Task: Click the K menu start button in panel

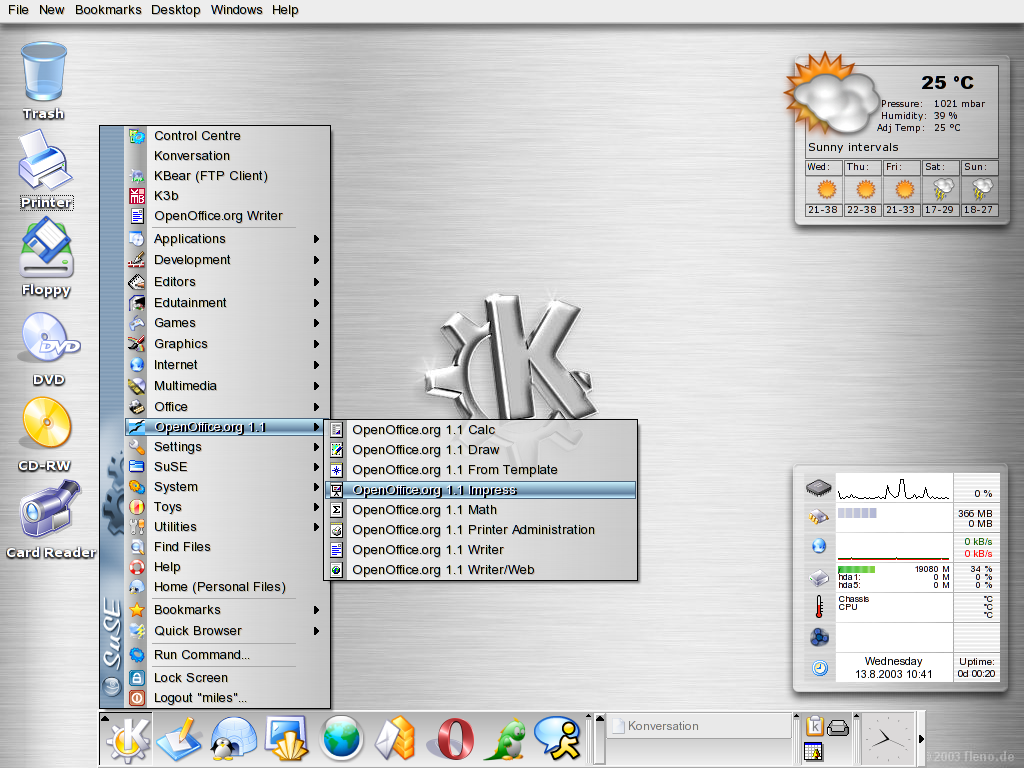Action: click(x=127, y=739)
